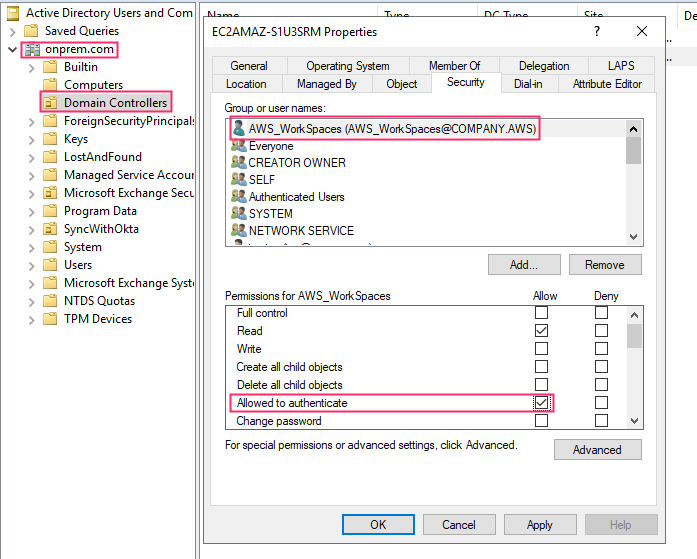Check Allow for Delete all child objects
Screen dimensions: 697x559
point(541,384)
